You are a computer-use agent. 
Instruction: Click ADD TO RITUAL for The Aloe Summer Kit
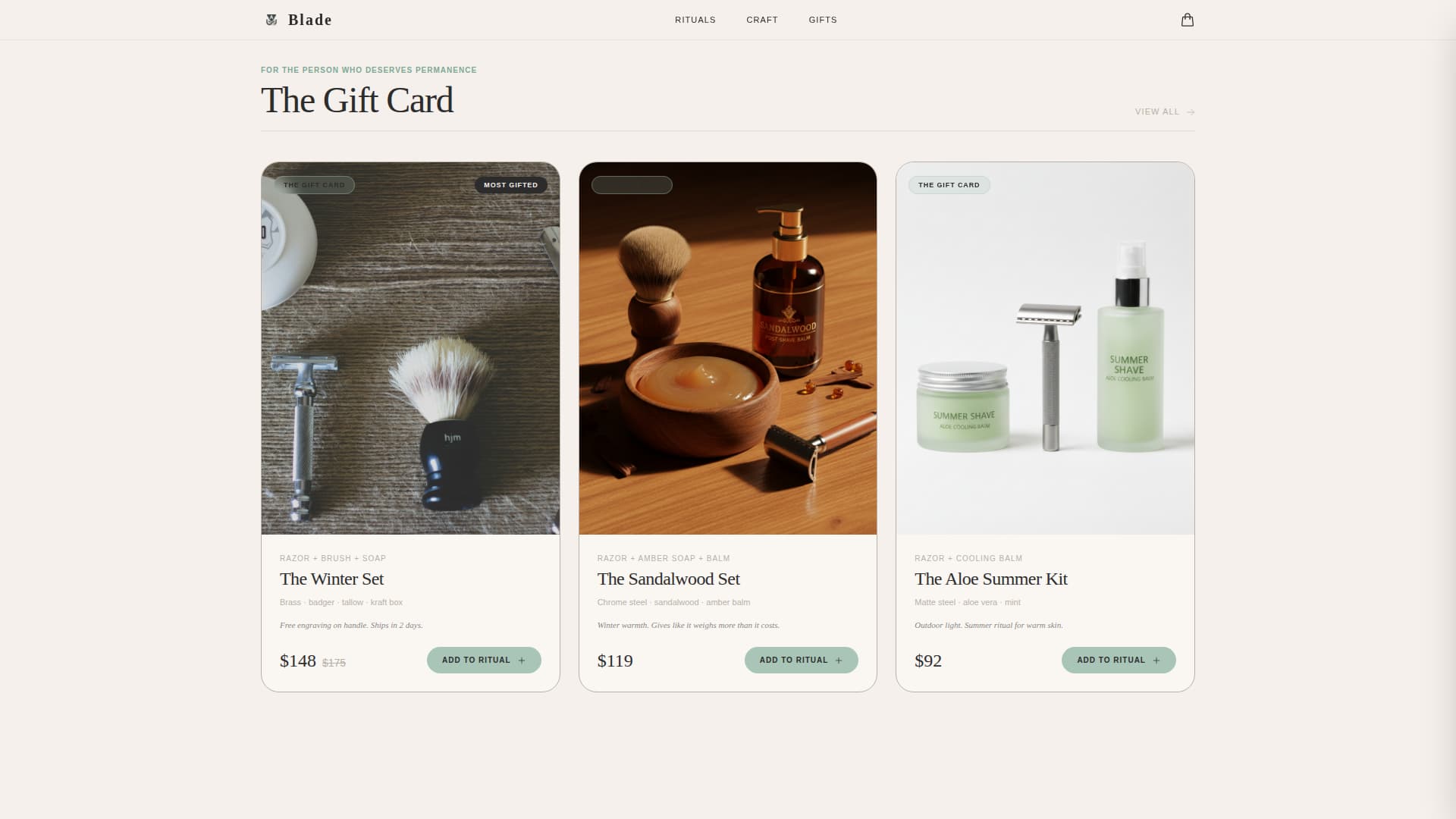tap(1118, 660)
